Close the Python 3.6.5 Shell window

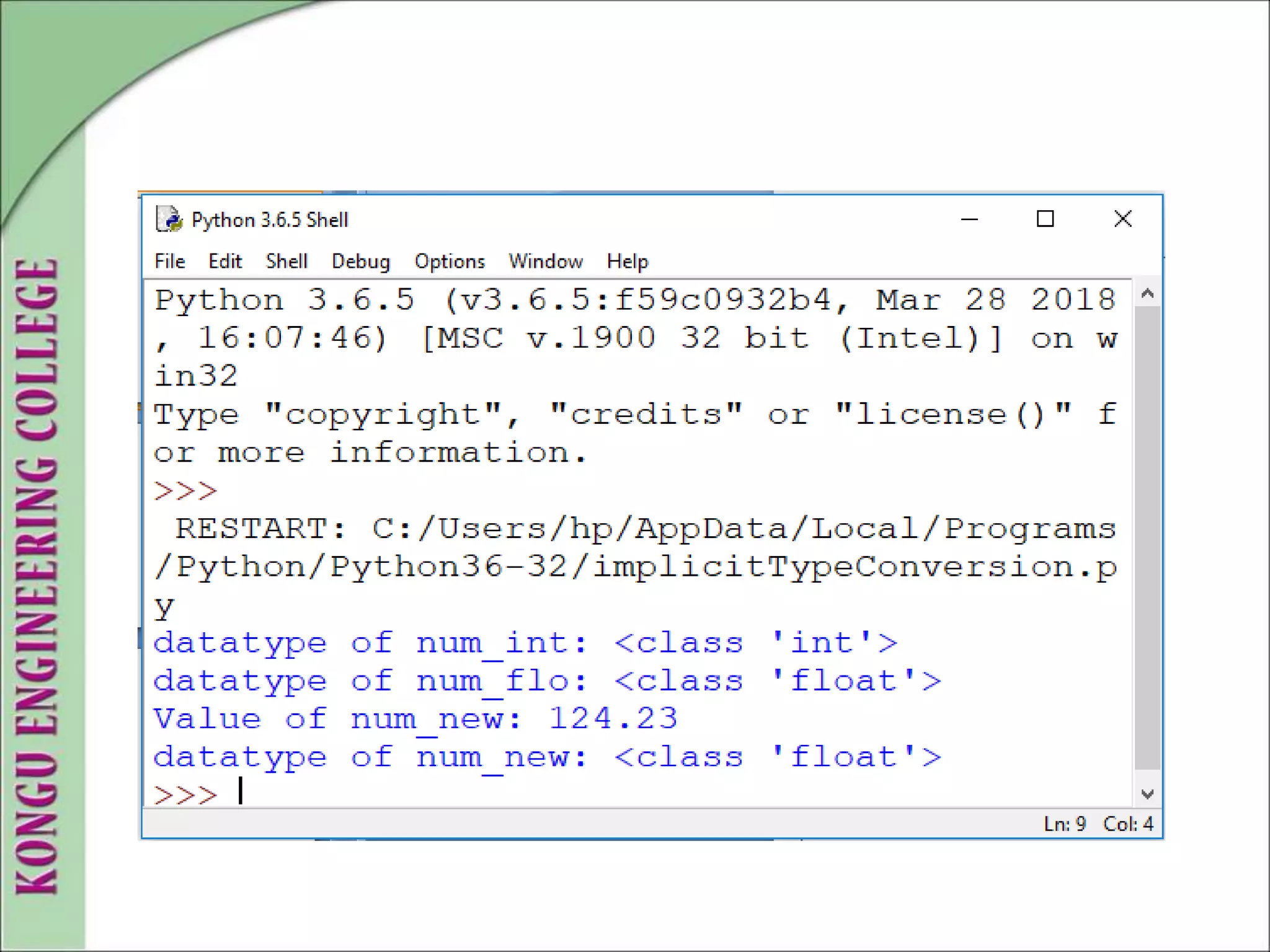click(x=1122, y=219)
